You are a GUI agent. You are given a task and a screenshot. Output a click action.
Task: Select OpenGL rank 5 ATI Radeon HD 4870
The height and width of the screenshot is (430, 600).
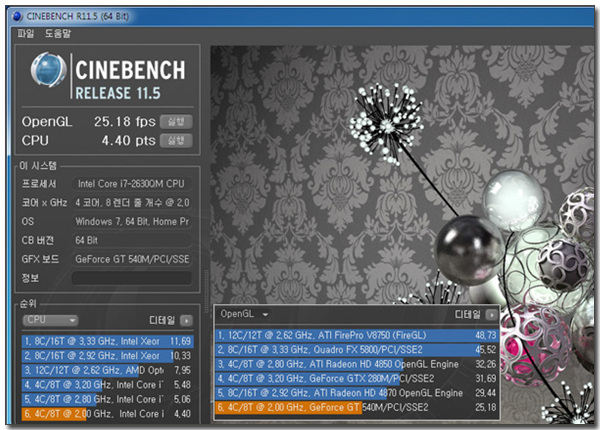click(357, 393)
